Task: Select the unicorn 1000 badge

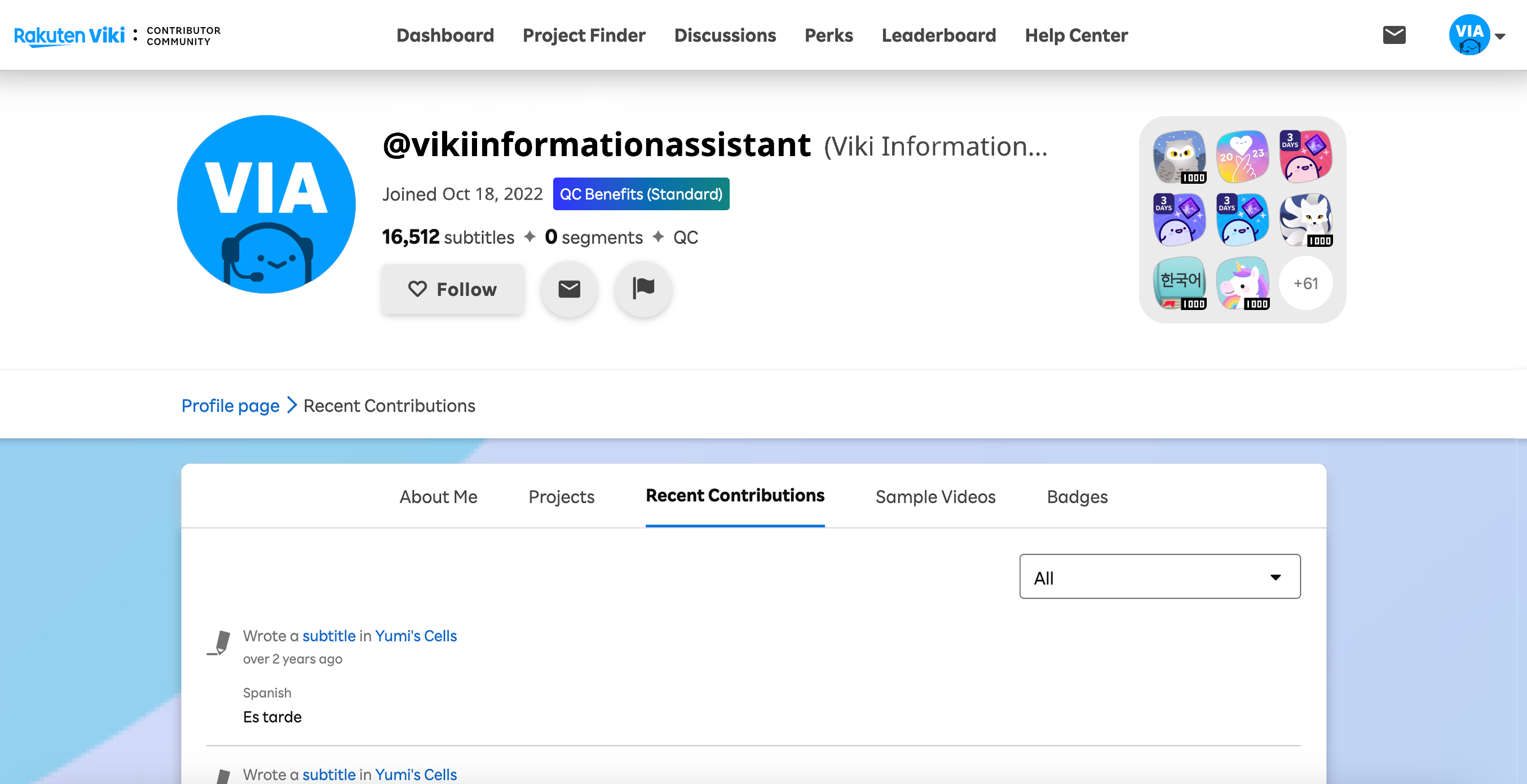Action: 1242,284
